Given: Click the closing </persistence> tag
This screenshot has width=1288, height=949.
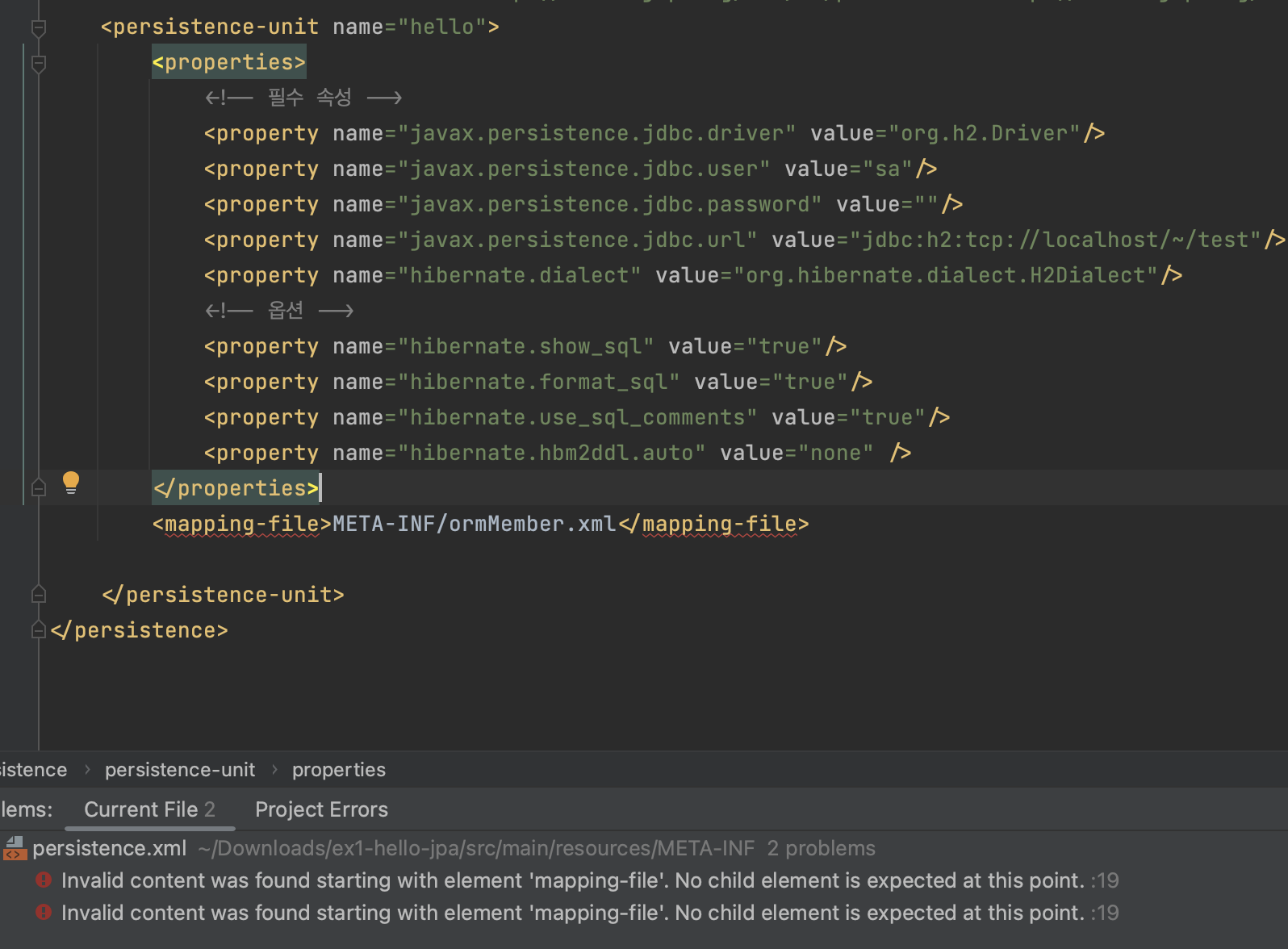Looking at the screenshot, I should pyautogui.click(x=140, y=630).
